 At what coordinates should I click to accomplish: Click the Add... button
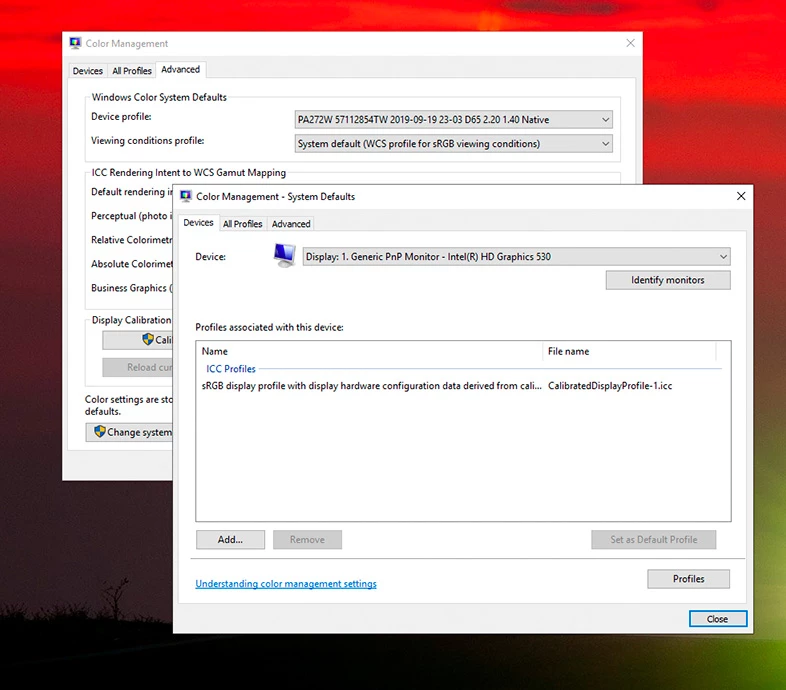[230, 540]
